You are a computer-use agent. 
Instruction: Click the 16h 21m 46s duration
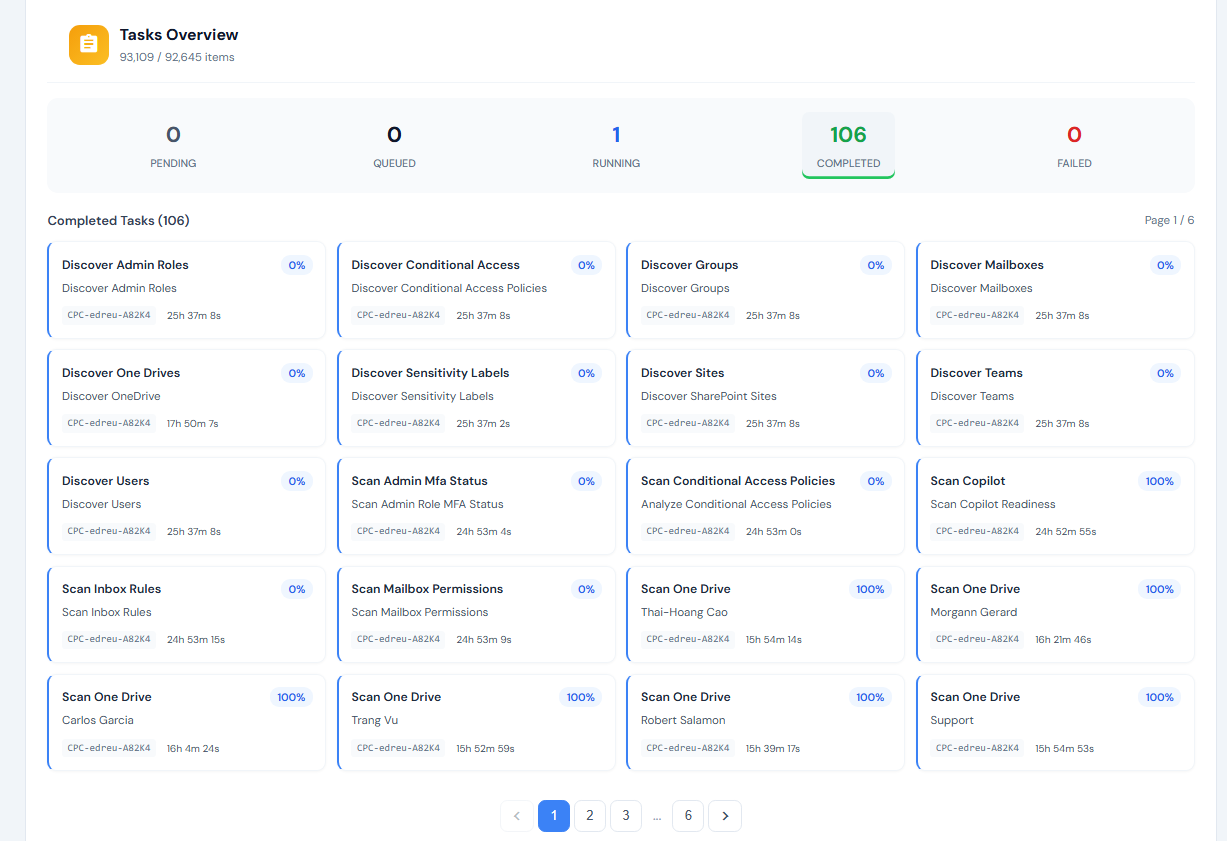[x=1063, y=639]
